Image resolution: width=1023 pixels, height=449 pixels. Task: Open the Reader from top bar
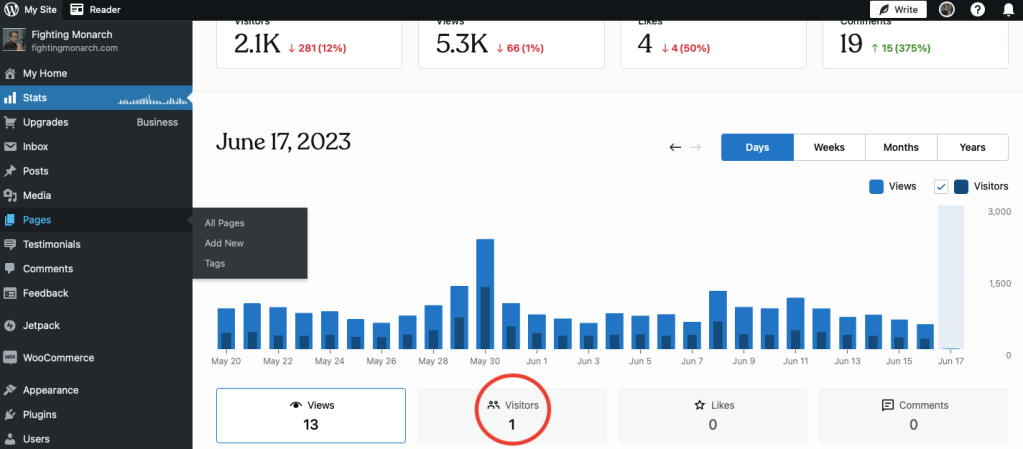click(x=95, y=10)
